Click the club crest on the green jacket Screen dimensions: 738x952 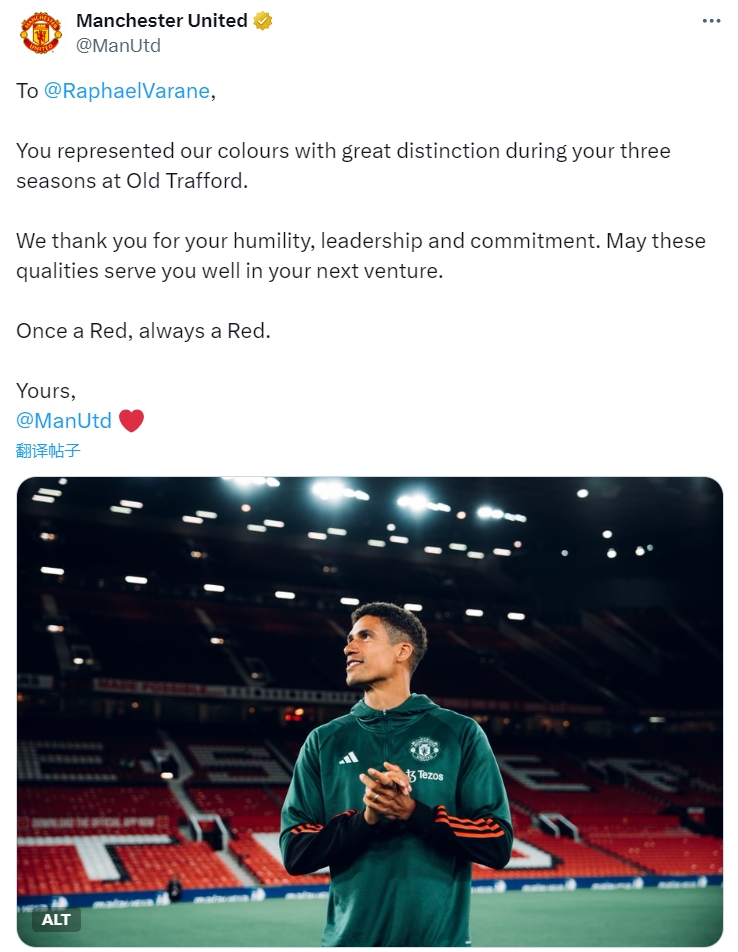pos(424,749)
